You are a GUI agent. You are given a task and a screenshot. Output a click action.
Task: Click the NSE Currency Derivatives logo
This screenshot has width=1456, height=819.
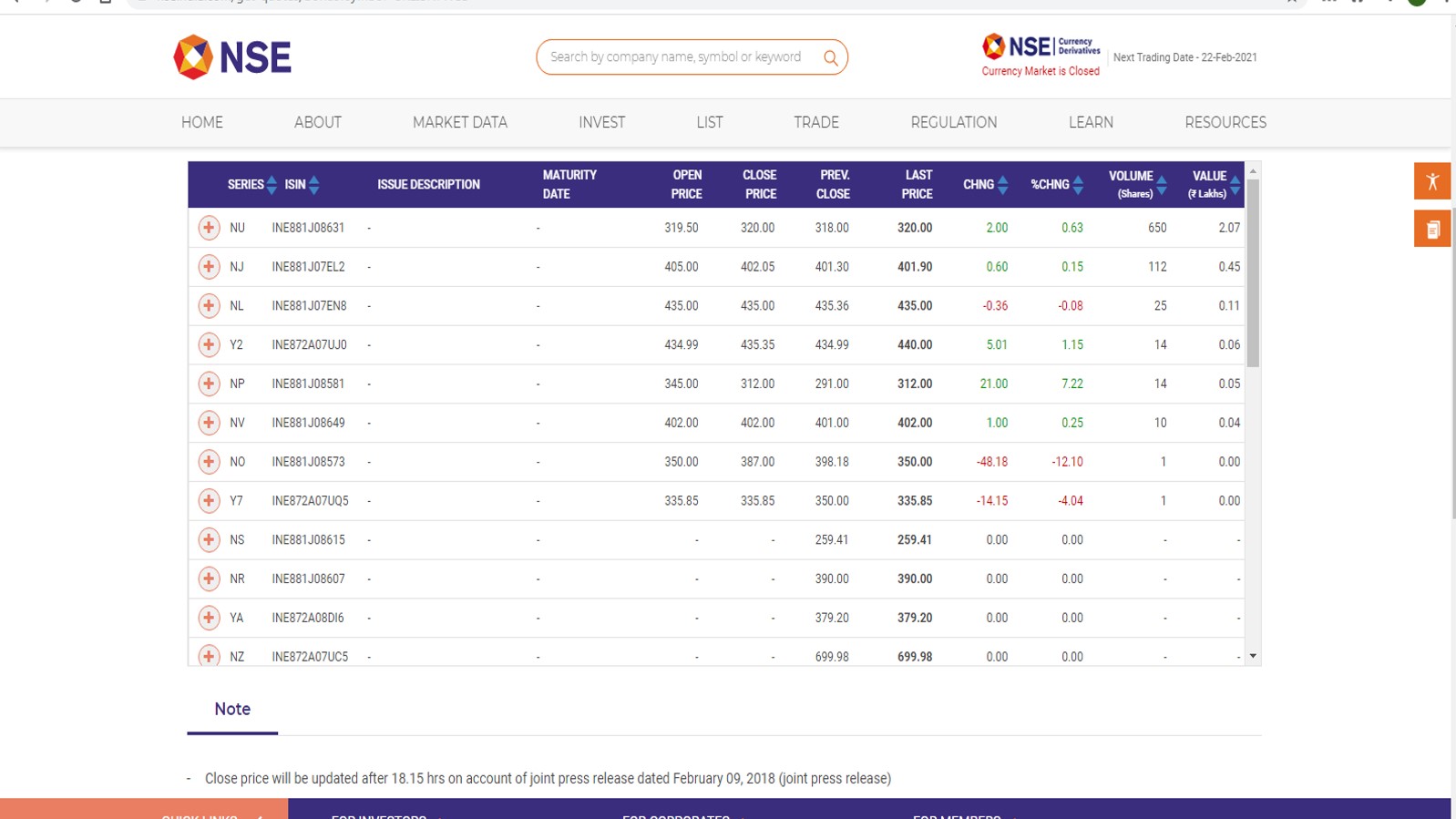[1041, 46]
